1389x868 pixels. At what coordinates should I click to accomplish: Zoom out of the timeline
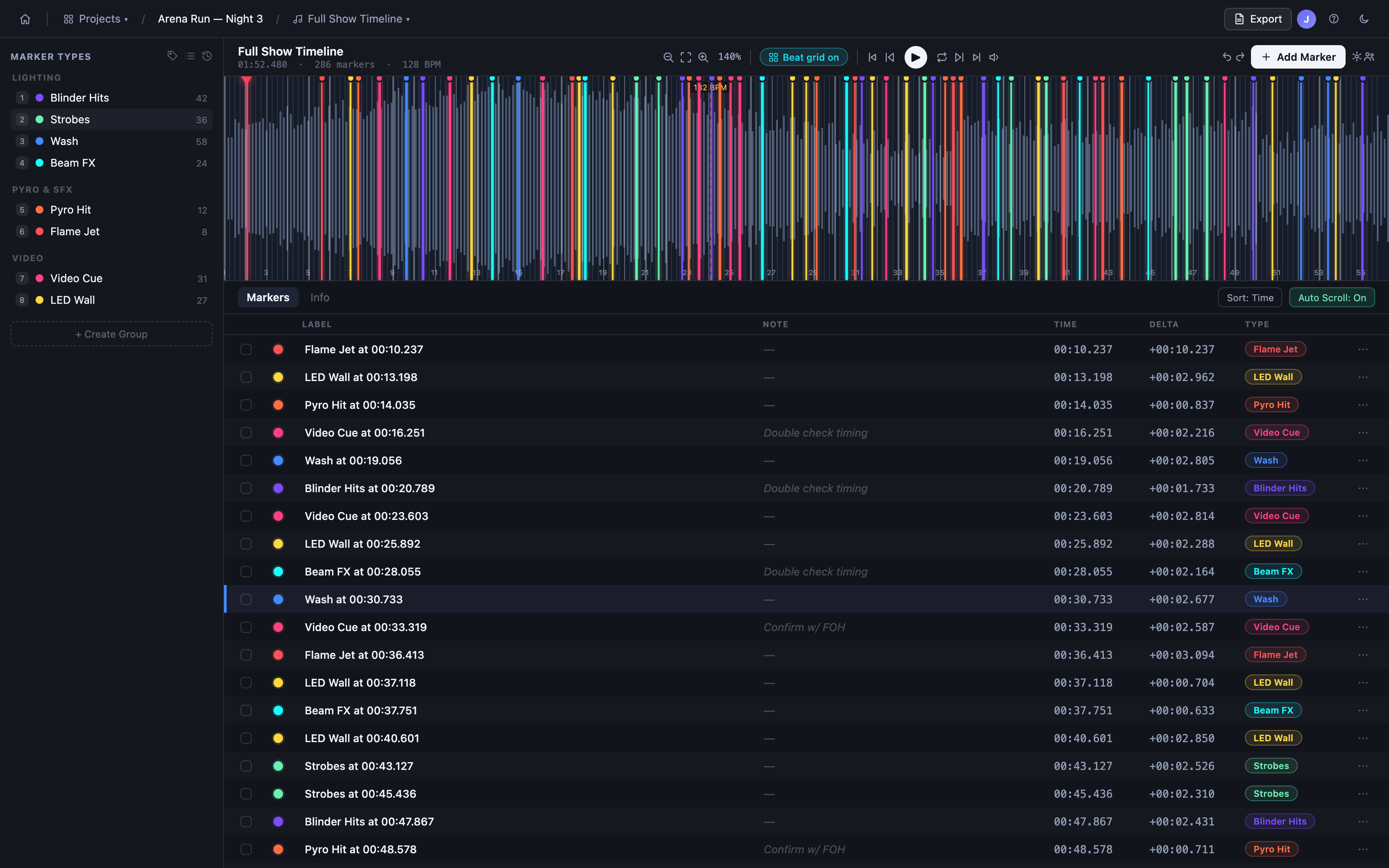pyautogui.click(x=668, y=57)
